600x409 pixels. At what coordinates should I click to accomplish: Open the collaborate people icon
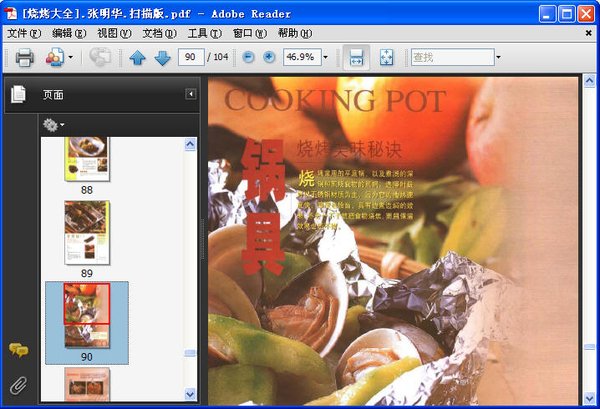tap(55, 58)
